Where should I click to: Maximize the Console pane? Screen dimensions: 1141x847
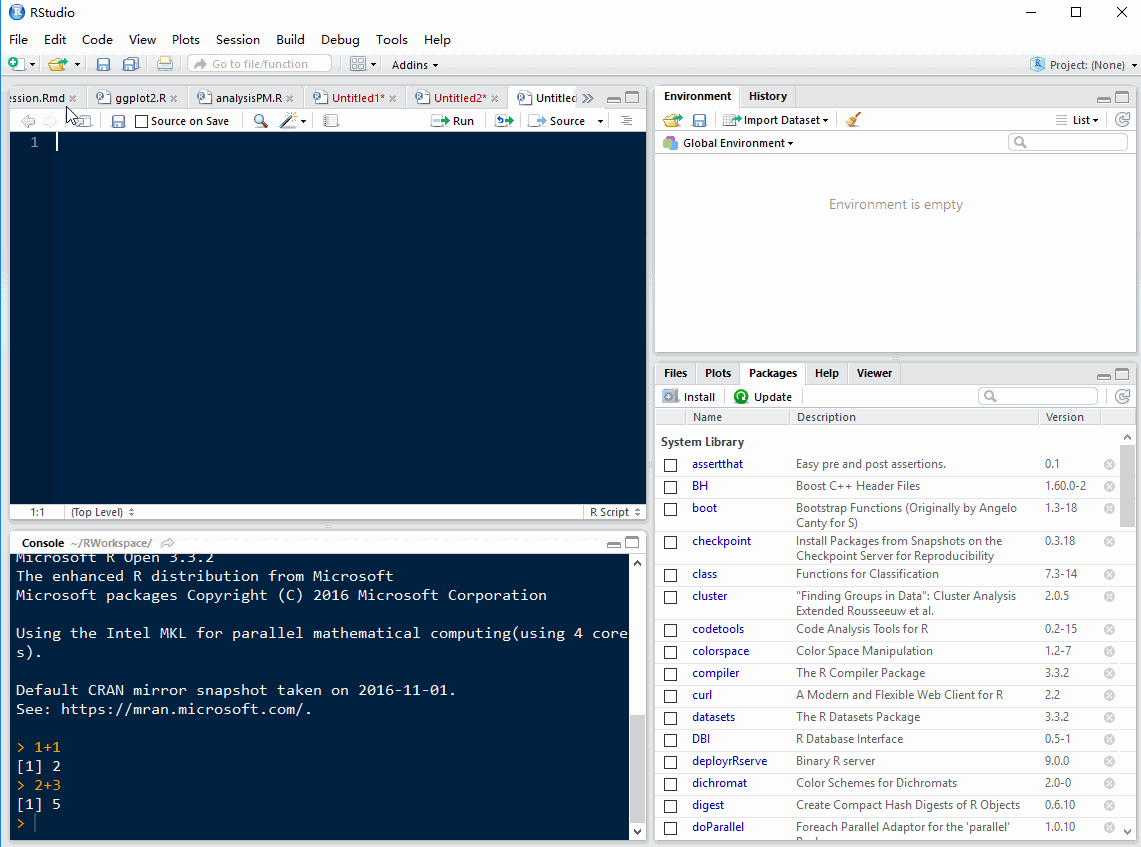click(632, 543)
